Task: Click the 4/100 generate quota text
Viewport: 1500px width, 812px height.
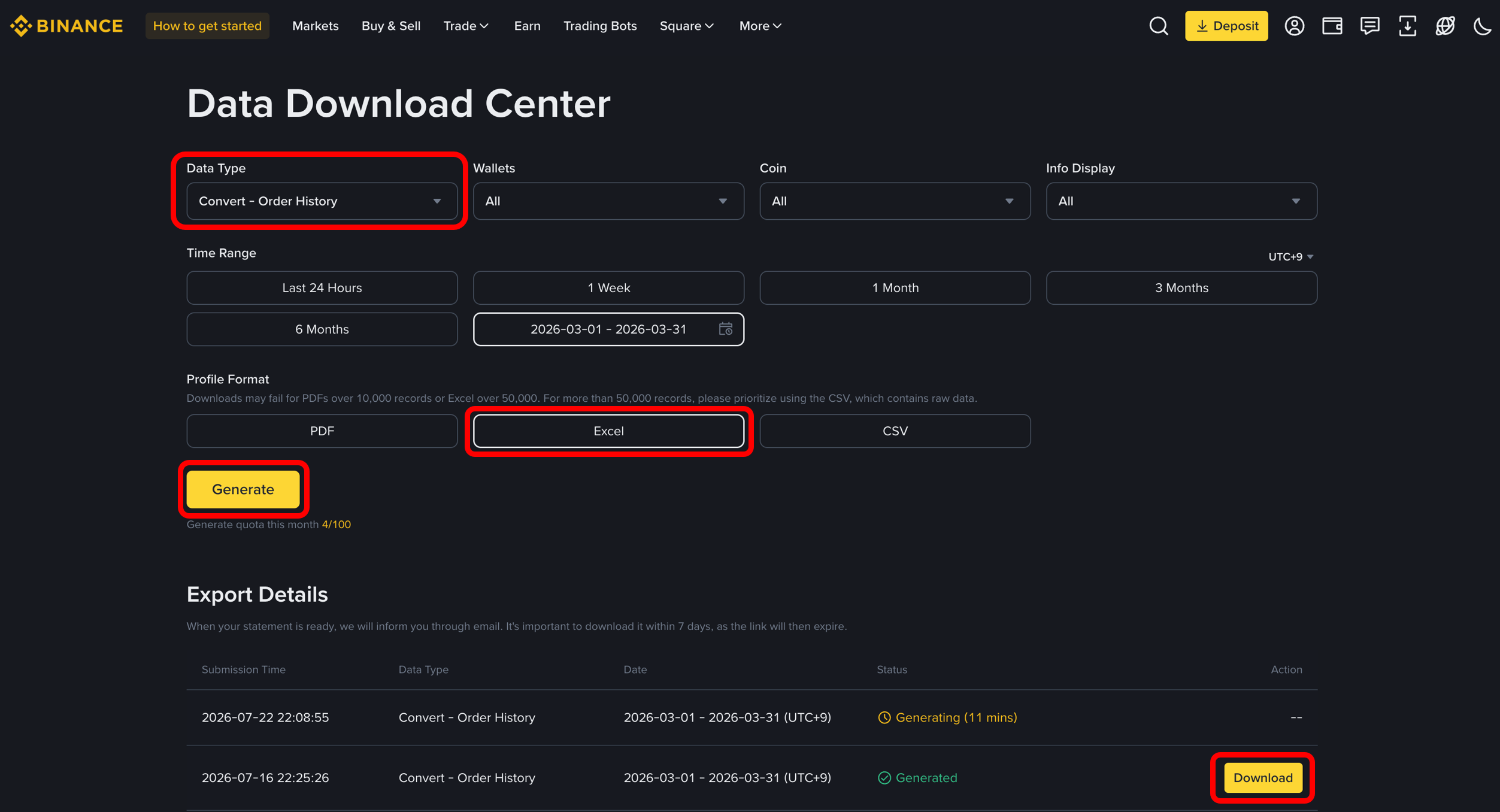Action: click(x=336, y=524)
